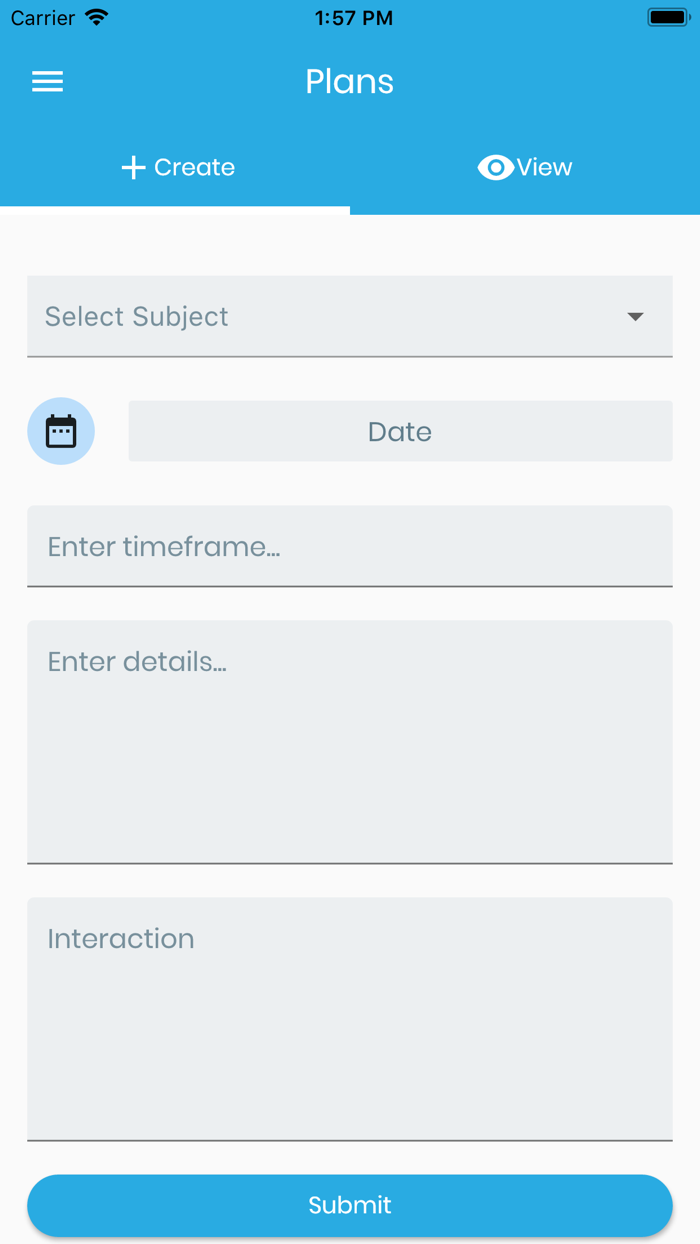Screen dimensions: 700x1244
Task: Switch to the Create tab
Action: (x=176, y=167)
